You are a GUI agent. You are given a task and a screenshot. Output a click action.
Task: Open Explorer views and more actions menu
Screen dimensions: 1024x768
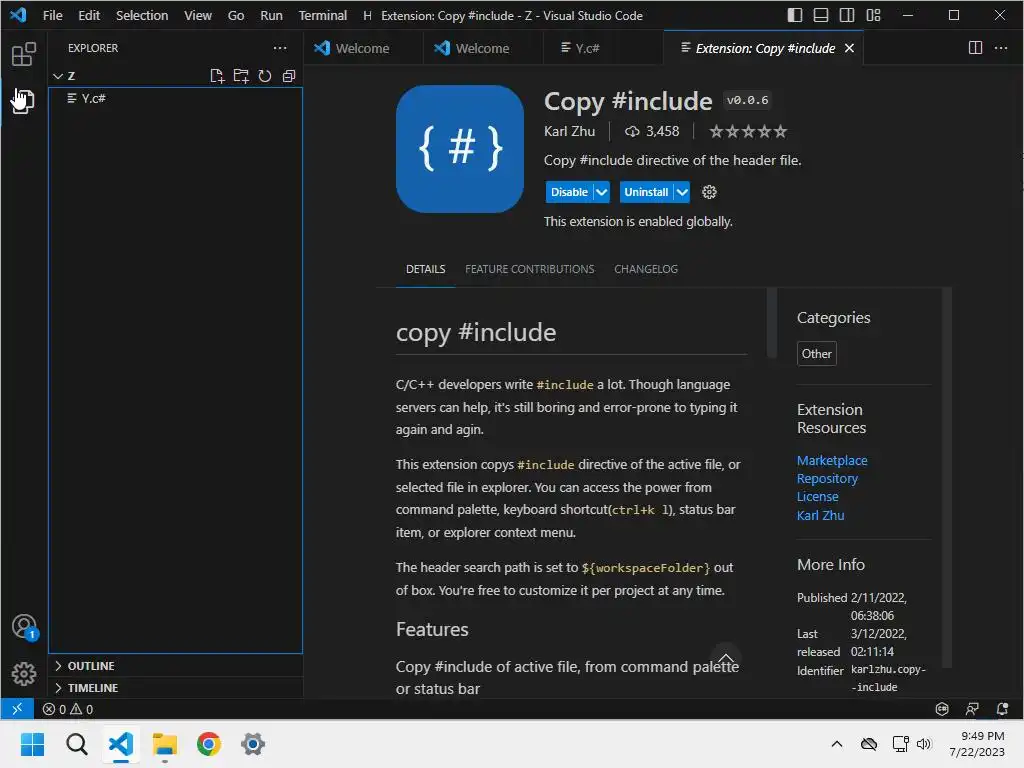280,48
